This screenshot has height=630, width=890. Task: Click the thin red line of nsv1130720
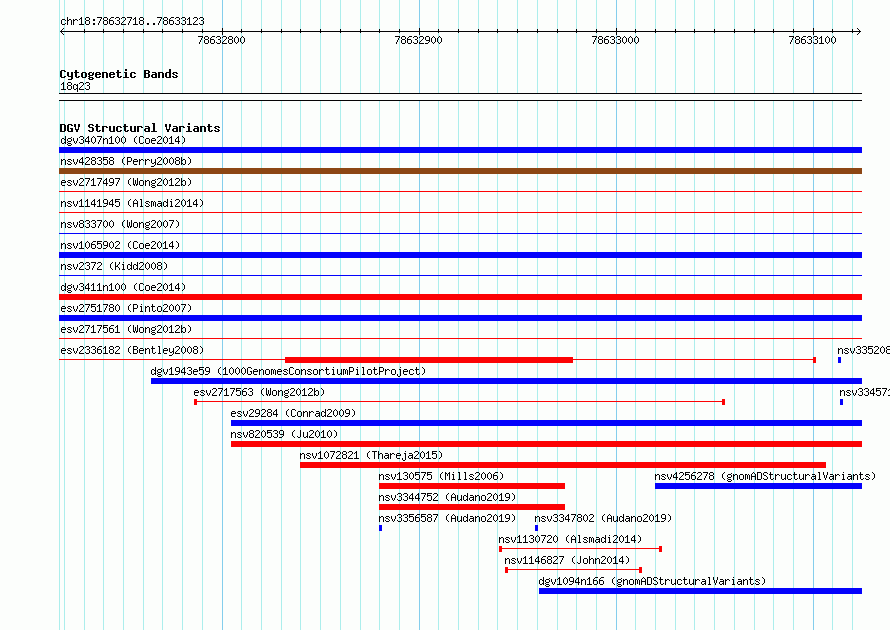[x=580, y=549]
